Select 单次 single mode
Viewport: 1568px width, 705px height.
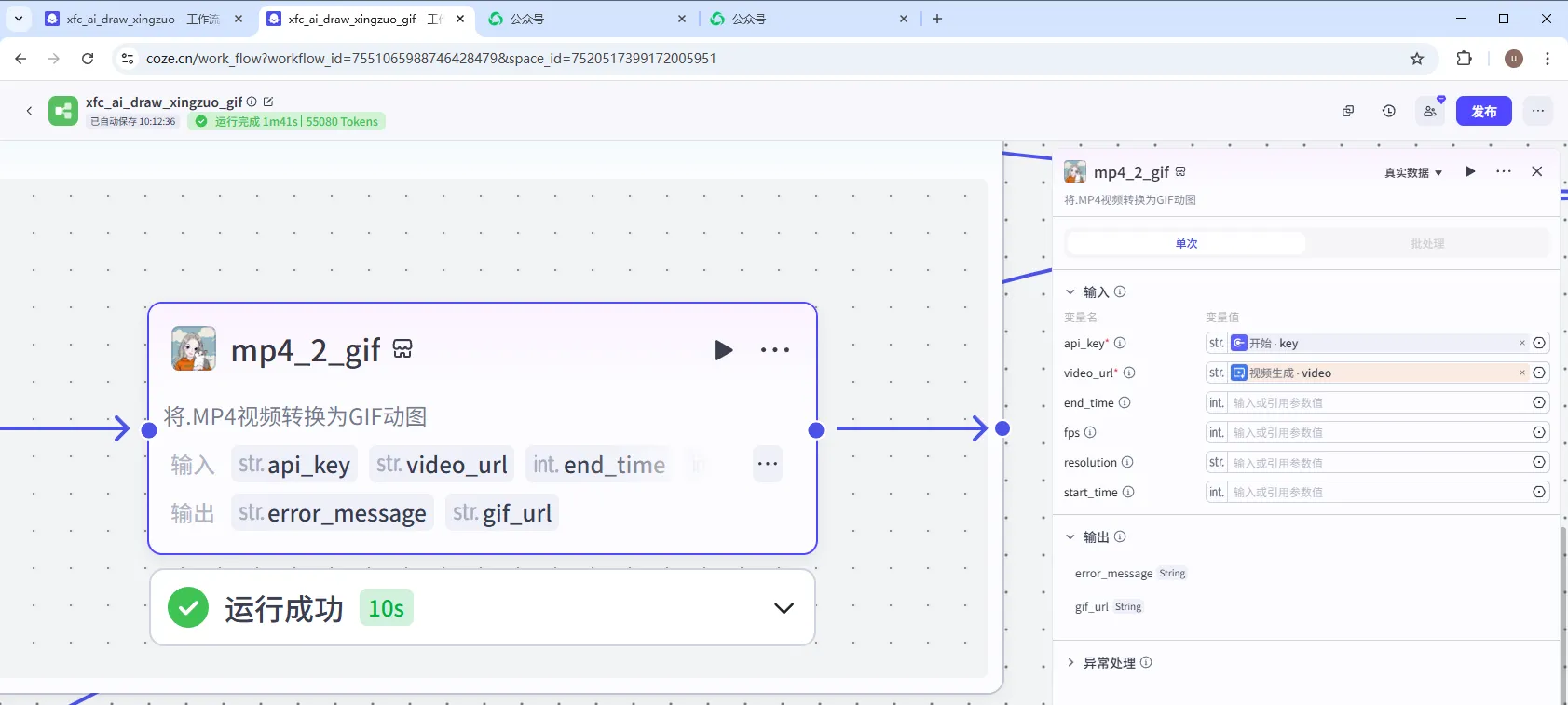[1186, 244]
